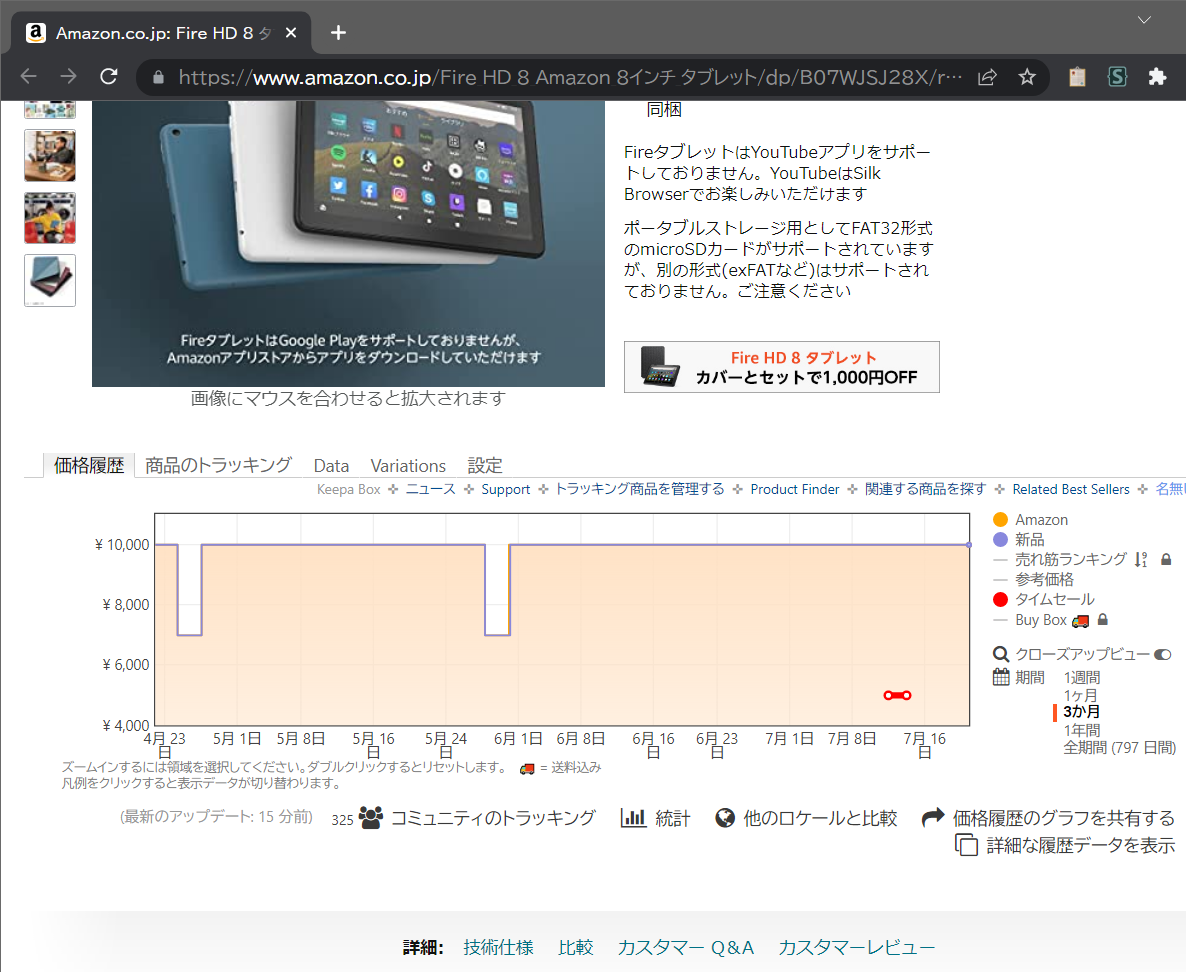
Task: Click the sales rank sort icon
Action: pos(1141,560)
